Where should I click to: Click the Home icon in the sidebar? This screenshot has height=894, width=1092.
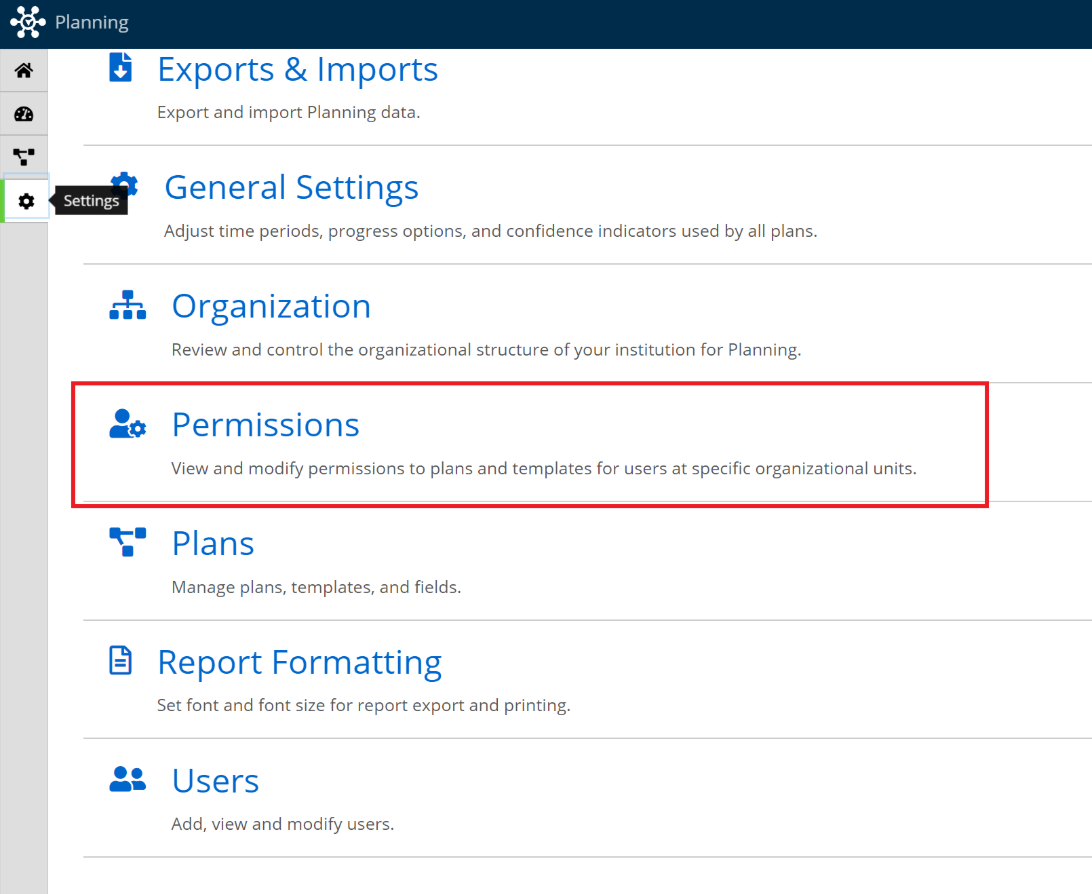coord(24,70)
